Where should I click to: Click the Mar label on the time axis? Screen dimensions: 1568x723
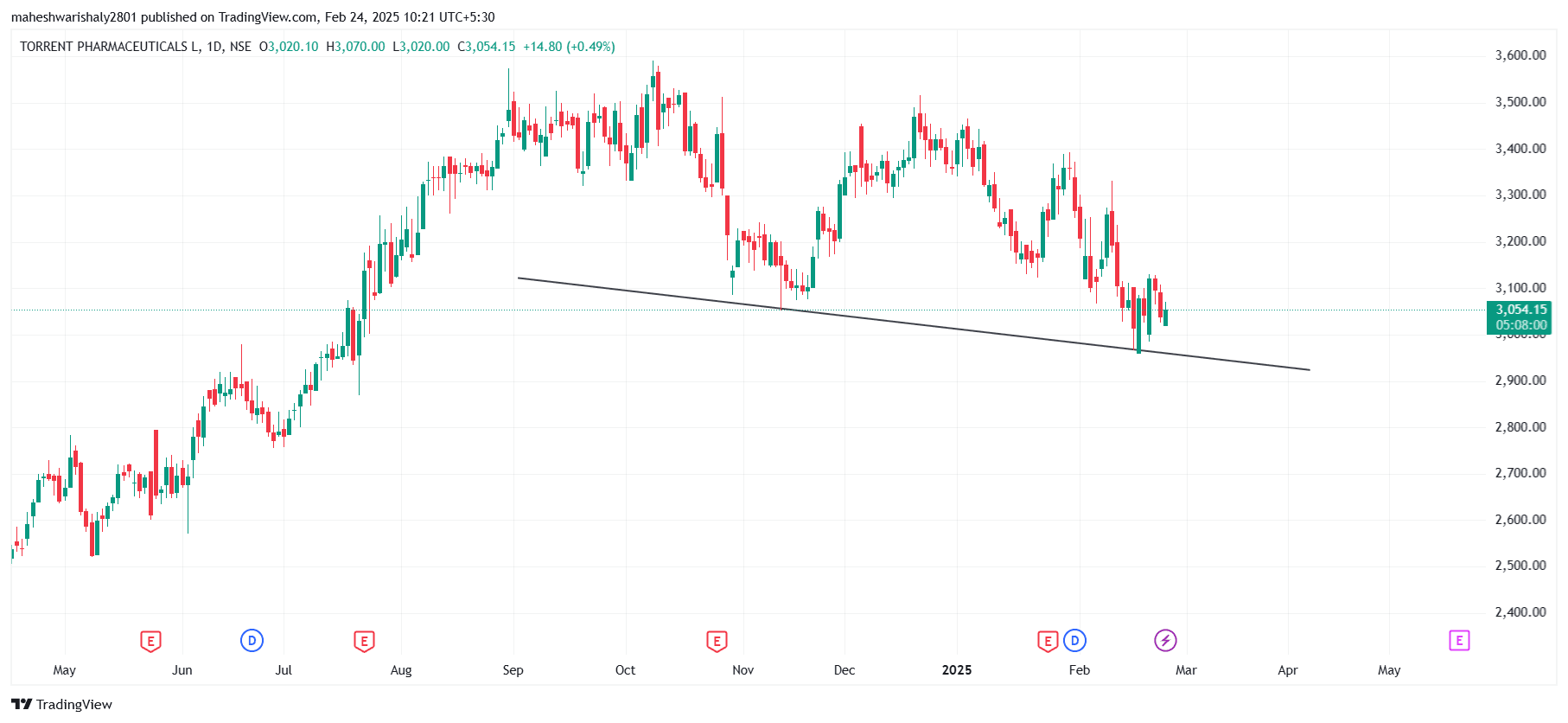click(x=1186, y=670)
